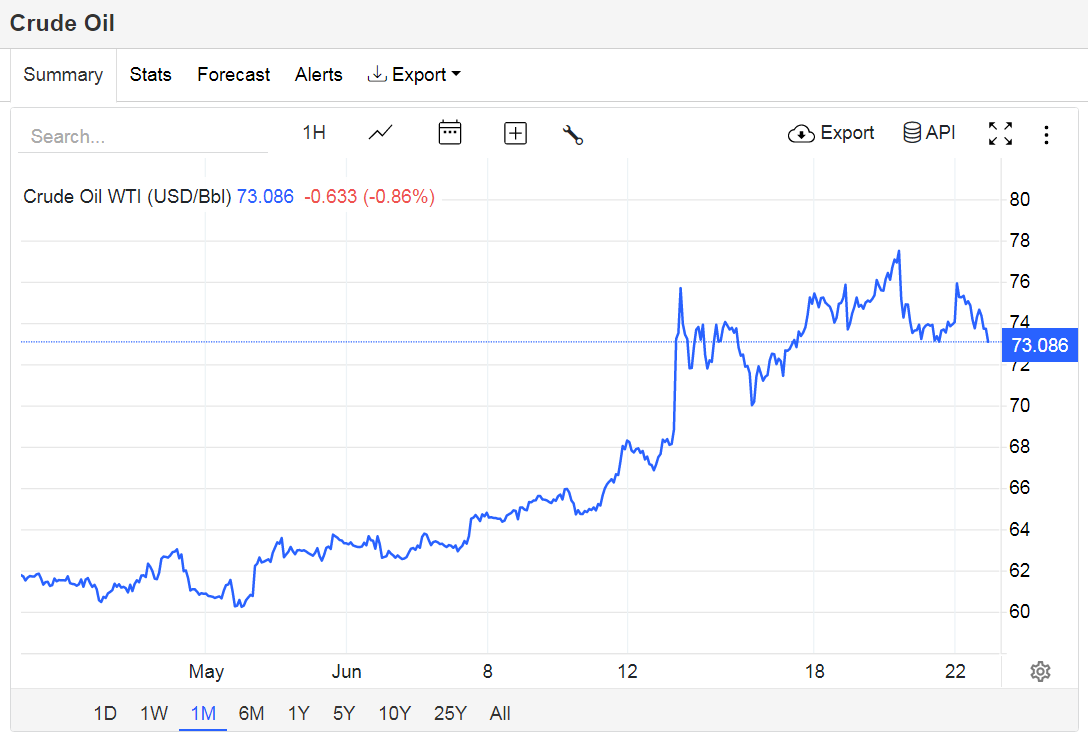The image size is (1088, 743).
Task: Open the three-dot more options menu
Action: point(1046,135)
